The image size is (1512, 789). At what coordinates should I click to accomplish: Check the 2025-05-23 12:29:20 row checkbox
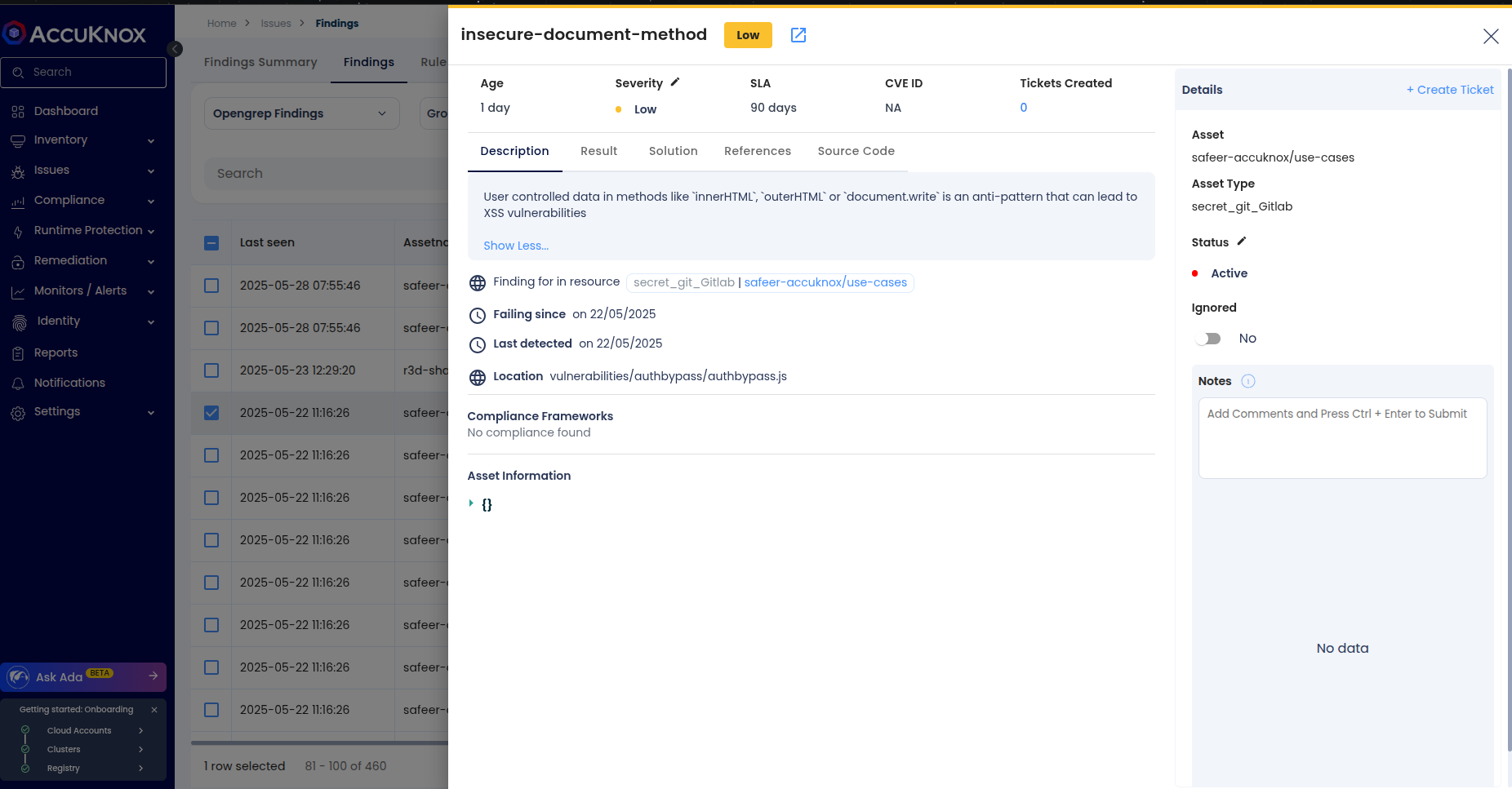211,370
